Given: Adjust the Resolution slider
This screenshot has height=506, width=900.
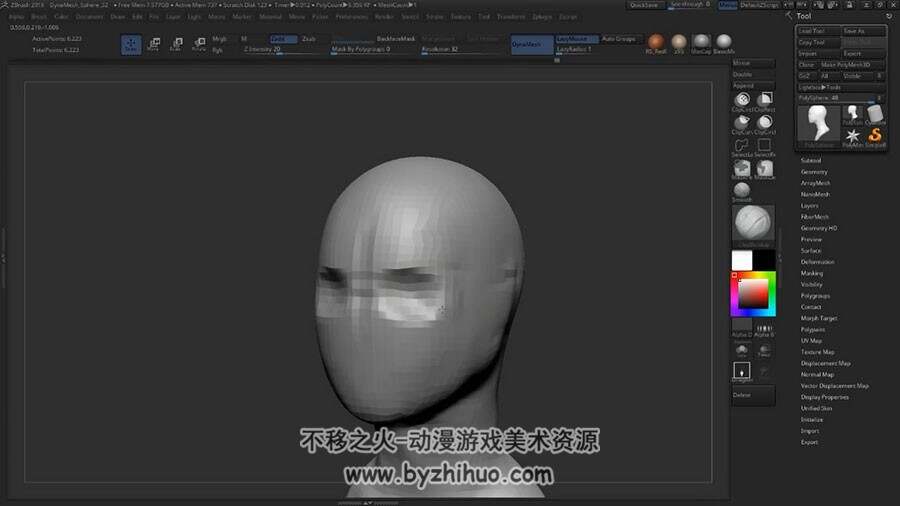Looking at the screenshot, I should point(462,50).
